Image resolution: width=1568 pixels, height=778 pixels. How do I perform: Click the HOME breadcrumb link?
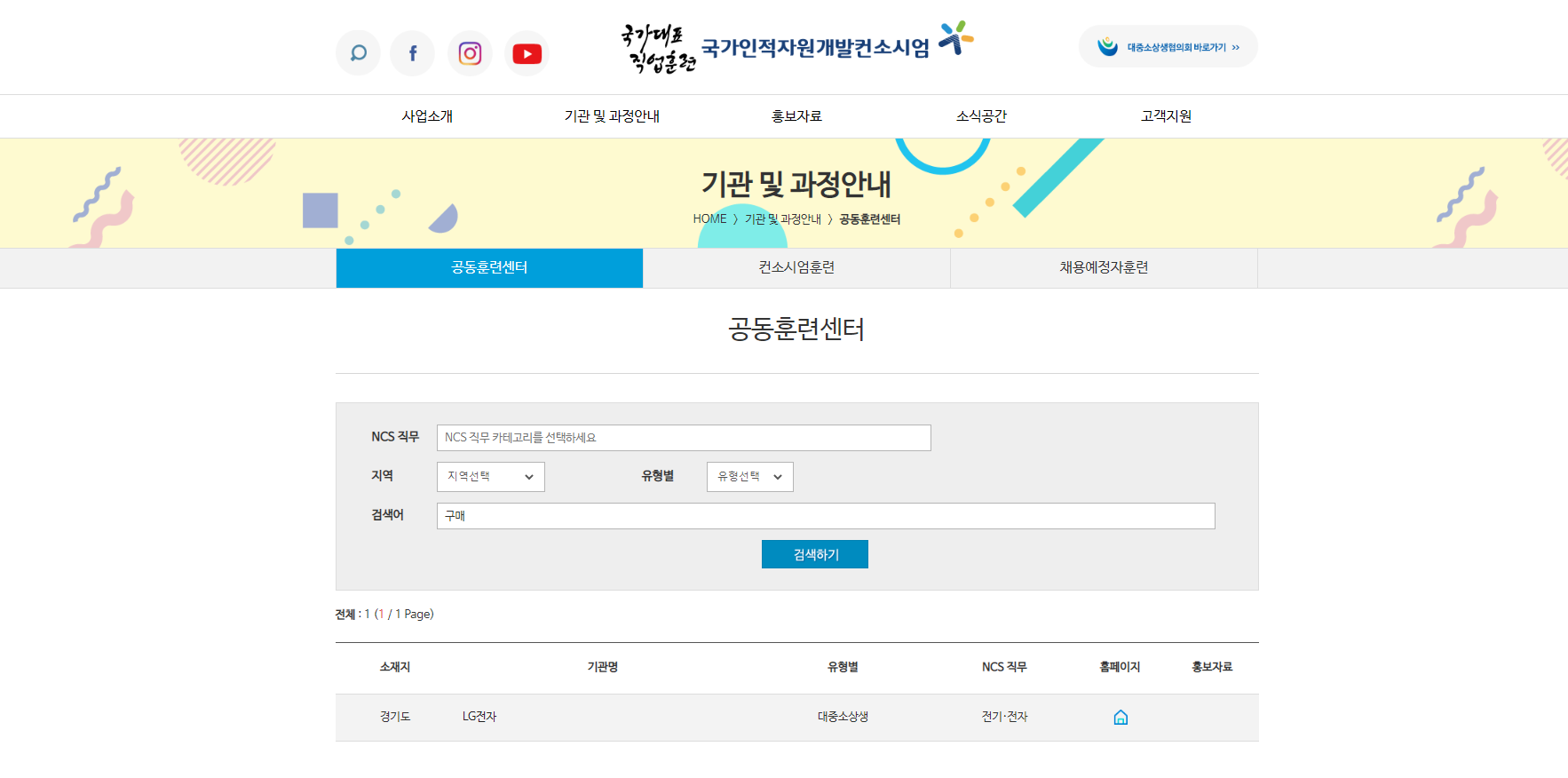pos(709,219)
